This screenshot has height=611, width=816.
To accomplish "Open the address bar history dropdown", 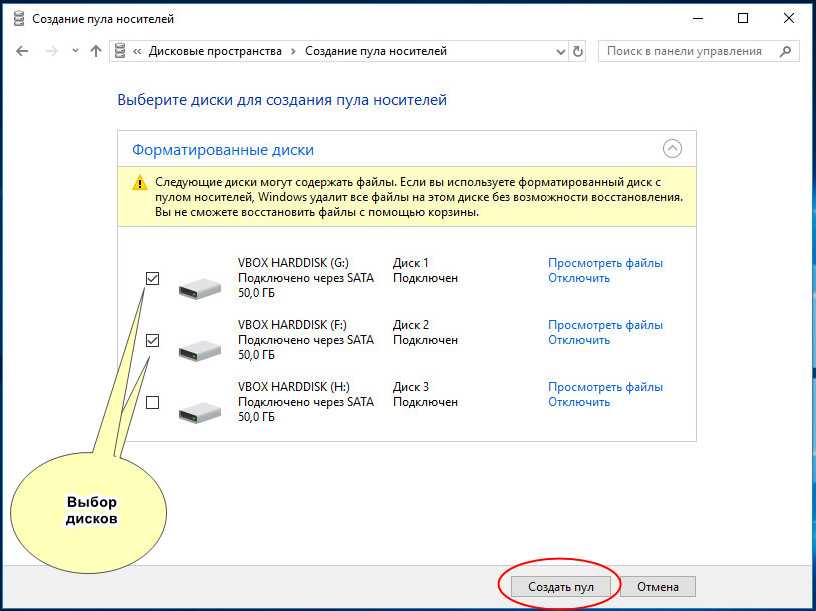I will [x=560, y=51].
